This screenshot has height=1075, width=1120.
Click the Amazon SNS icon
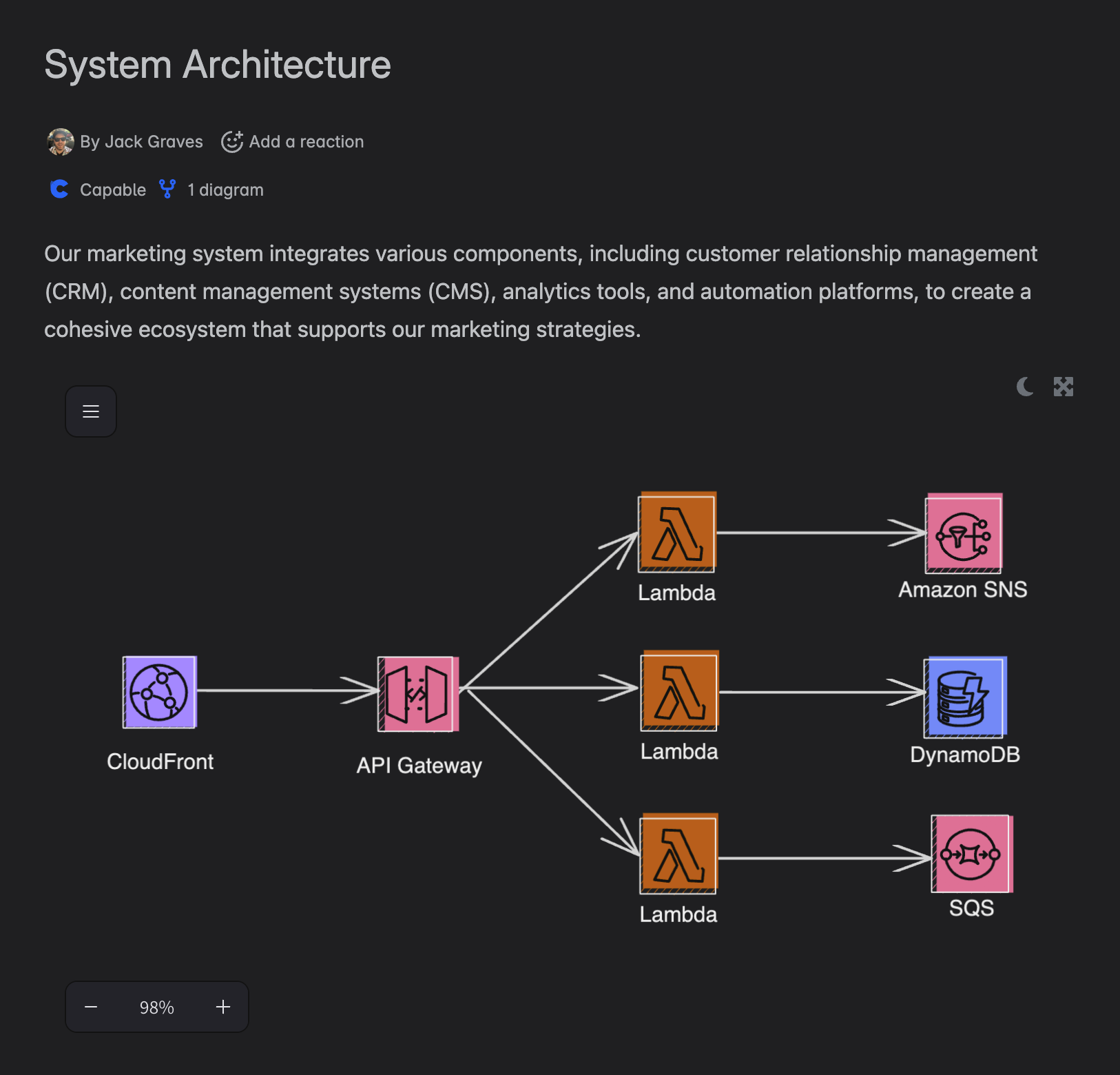963,534
